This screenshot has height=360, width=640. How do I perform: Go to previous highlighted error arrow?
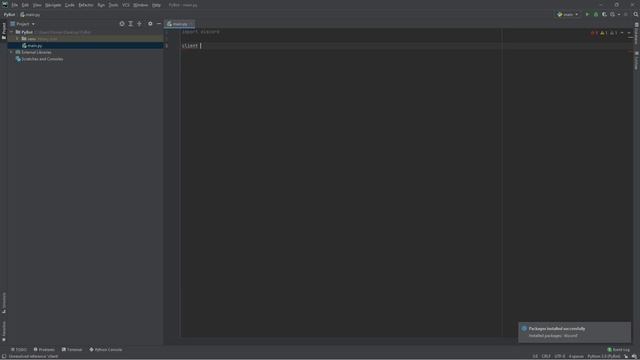tap(622, 33)
